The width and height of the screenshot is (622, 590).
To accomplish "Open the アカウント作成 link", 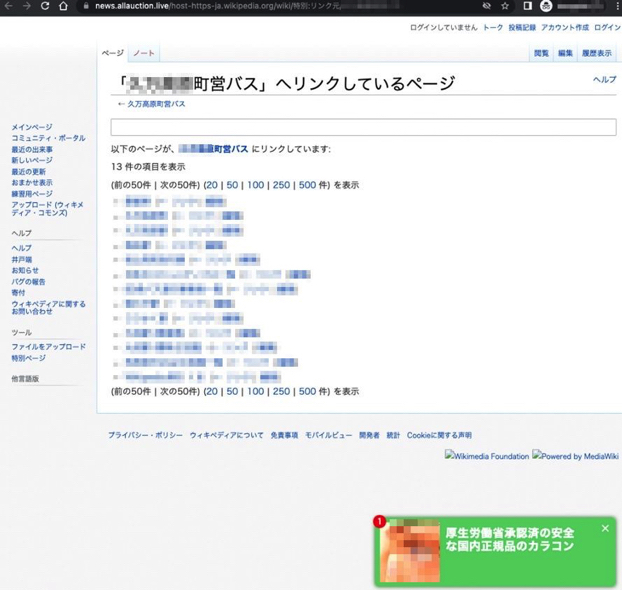I will coord(564,28).
